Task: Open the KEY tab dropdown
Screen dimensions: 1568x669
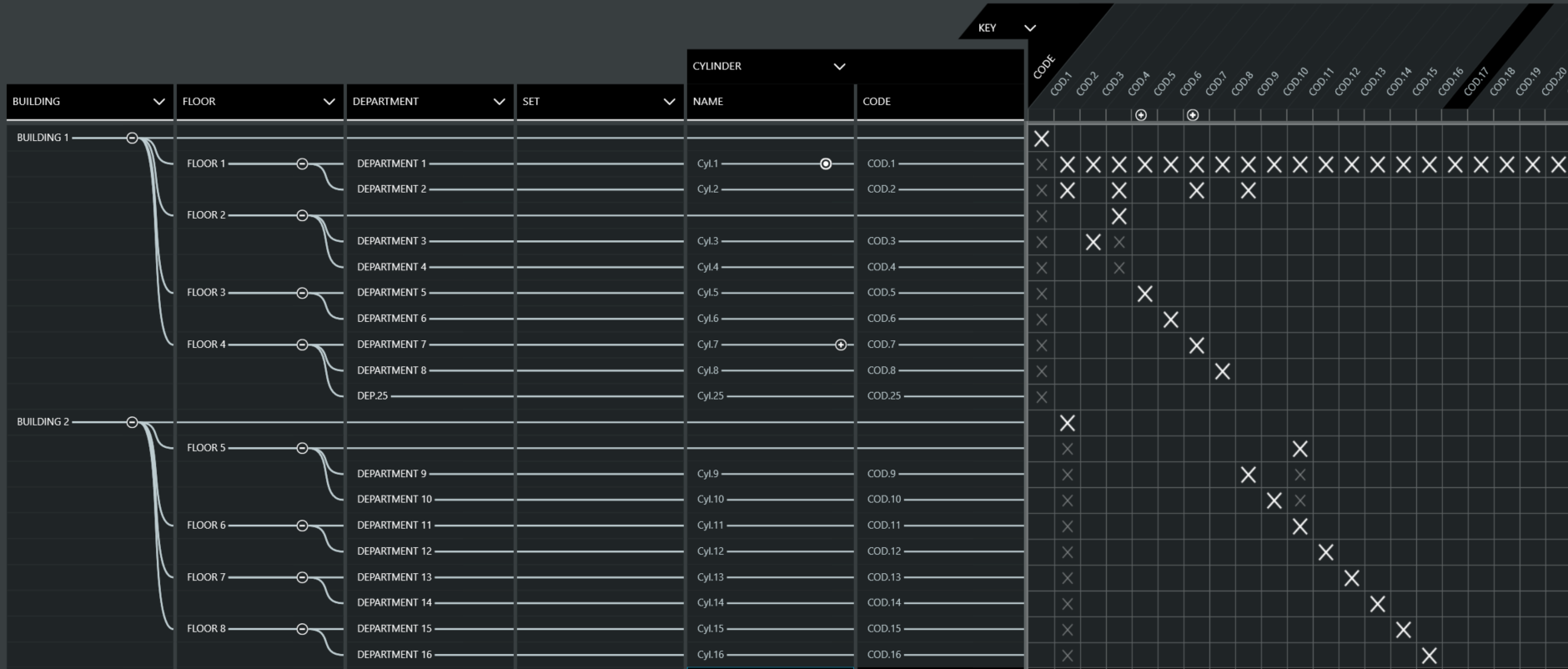Action: pyautogui.click(x=1030, y=28)
